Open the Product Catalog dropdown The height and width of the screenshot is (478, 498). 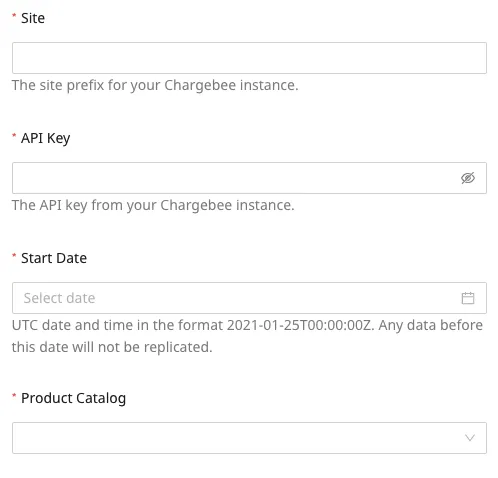[249, 438]
